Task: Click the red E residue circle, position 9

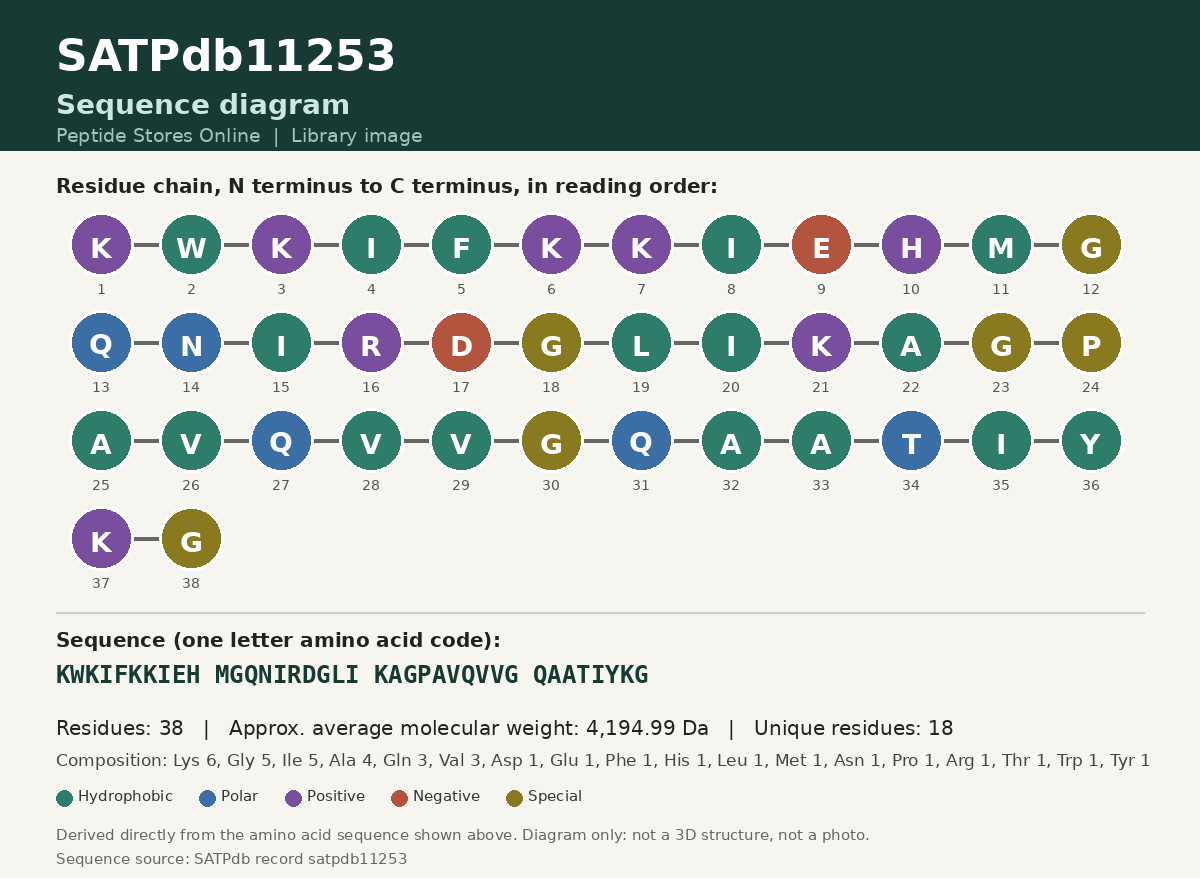Action: (x=821, y=245)
